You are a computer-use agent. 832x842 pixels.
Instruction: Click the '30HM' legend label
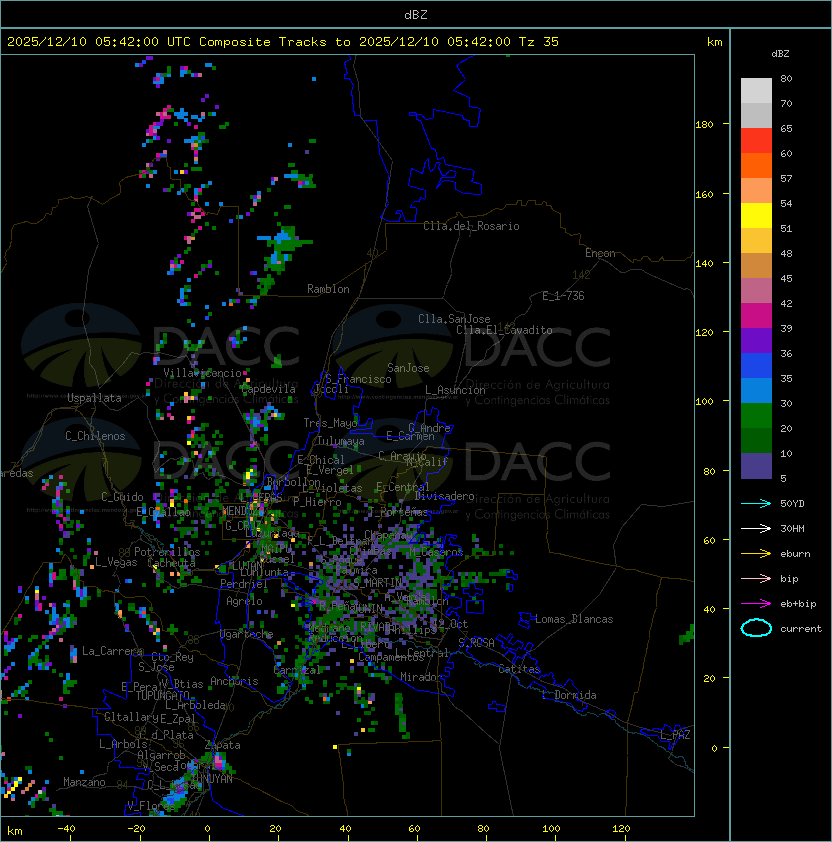(792, 528)
